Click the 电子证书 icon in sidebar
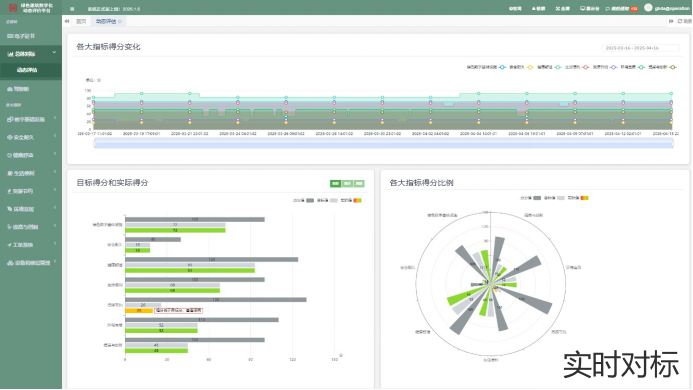This screenshot has width=693, height=390. click(x=10, y=36)
